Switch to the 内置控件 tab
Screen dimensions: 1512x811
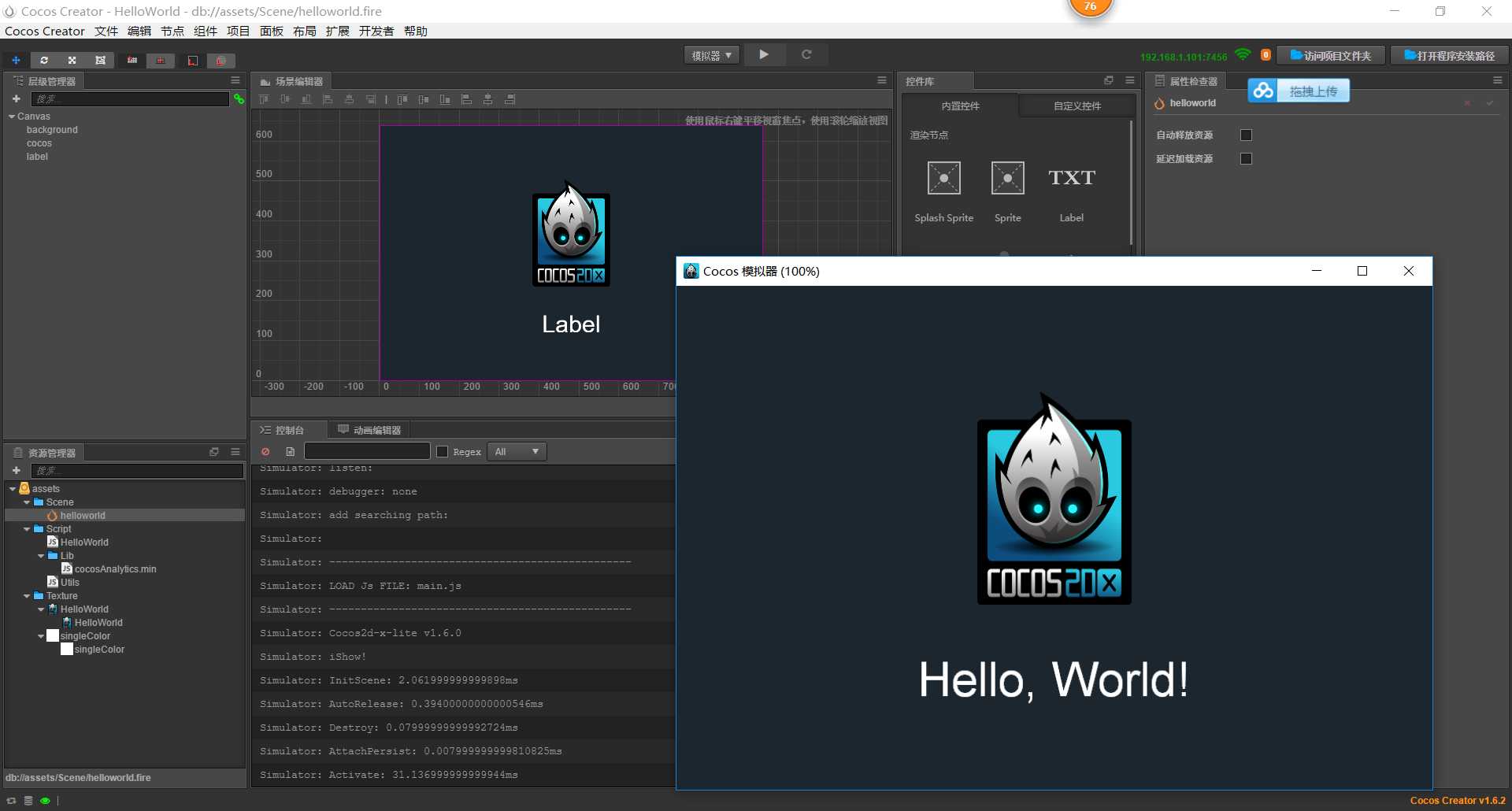click(x=960, y=106)
